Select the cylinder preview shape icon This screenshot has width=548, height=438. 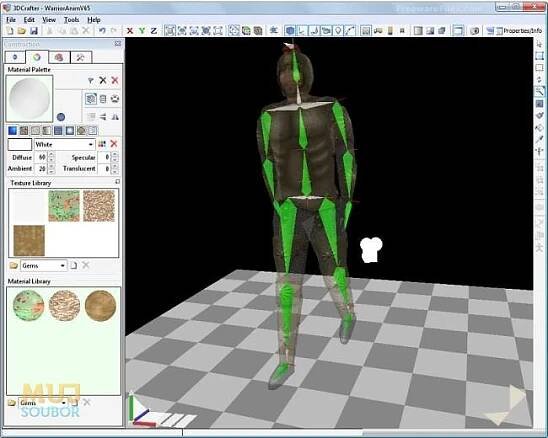(103, 99)
